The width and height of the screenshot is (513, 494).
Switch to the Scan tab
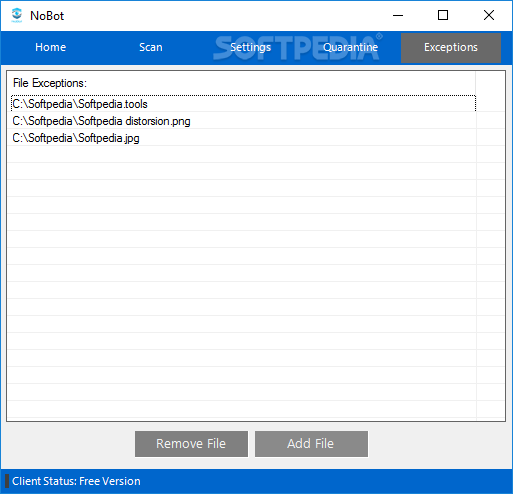(x=151, y=47)
